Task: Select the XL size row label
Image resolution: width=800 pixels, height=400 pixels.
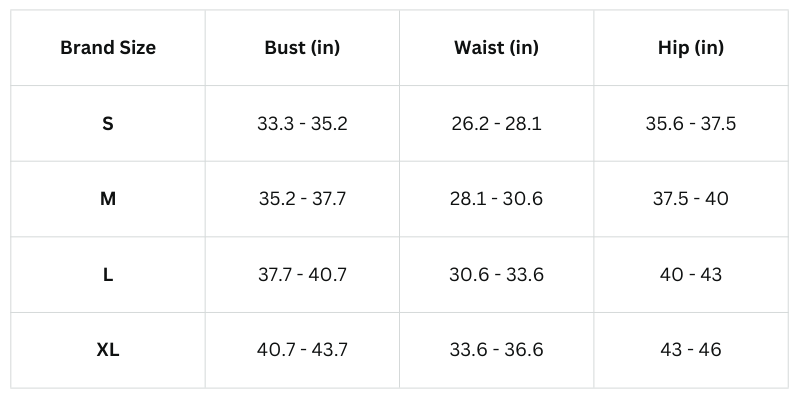Action: tap(108, 350)
